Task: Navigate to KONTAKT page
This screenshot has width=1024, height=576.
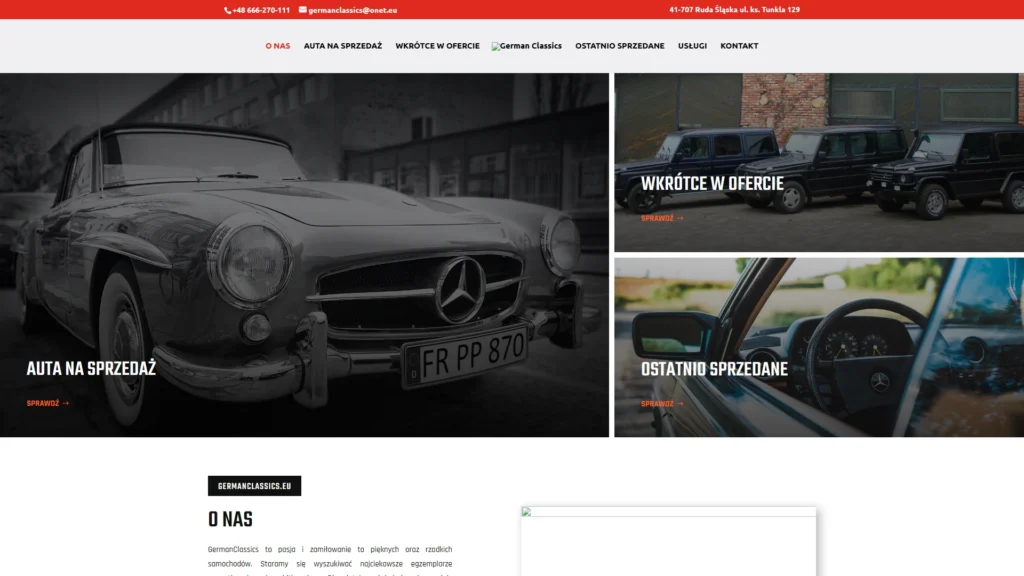Action: point(739,46)
